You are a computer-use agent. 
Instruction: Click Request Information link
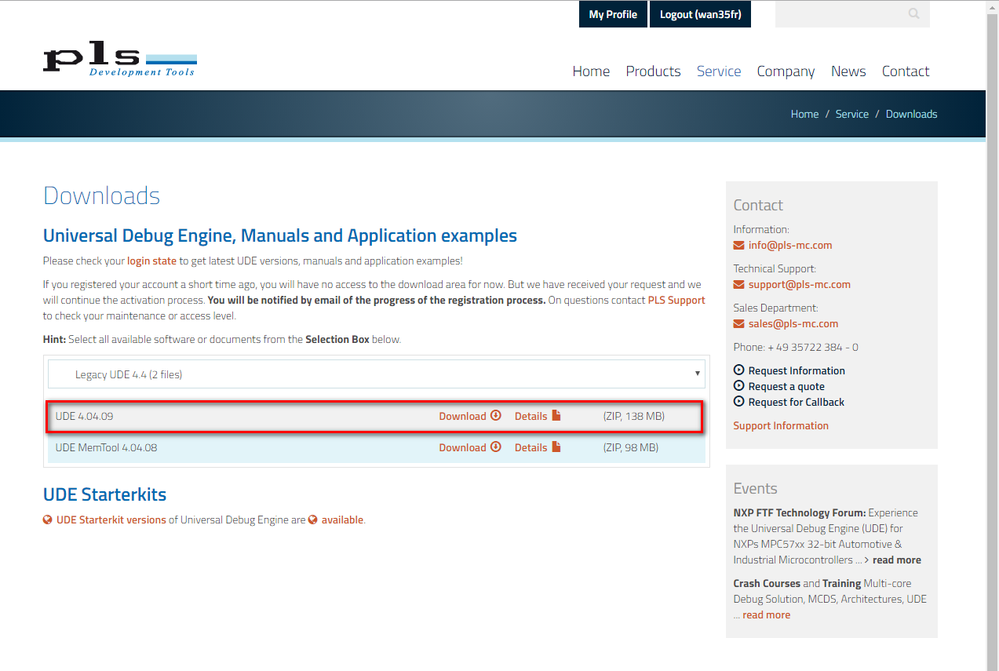click(796, 371)
